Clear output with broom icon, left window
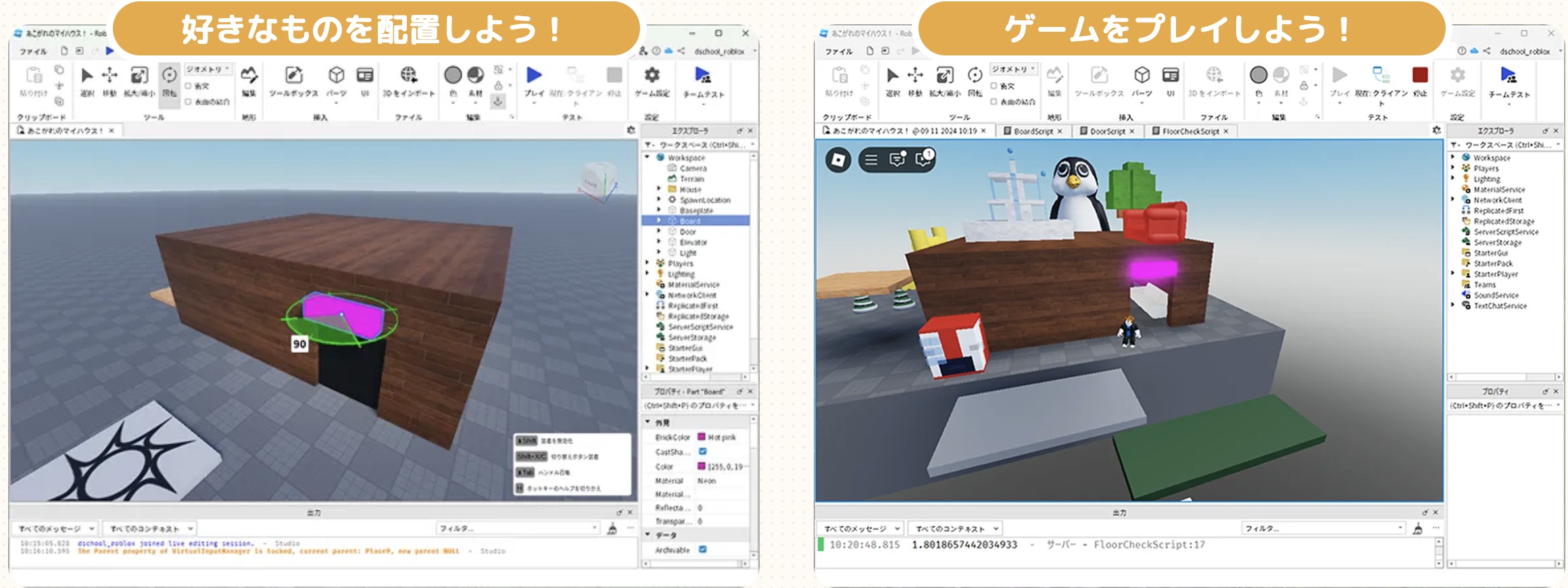The image size is (1568, 588). (x=612, y=529)
